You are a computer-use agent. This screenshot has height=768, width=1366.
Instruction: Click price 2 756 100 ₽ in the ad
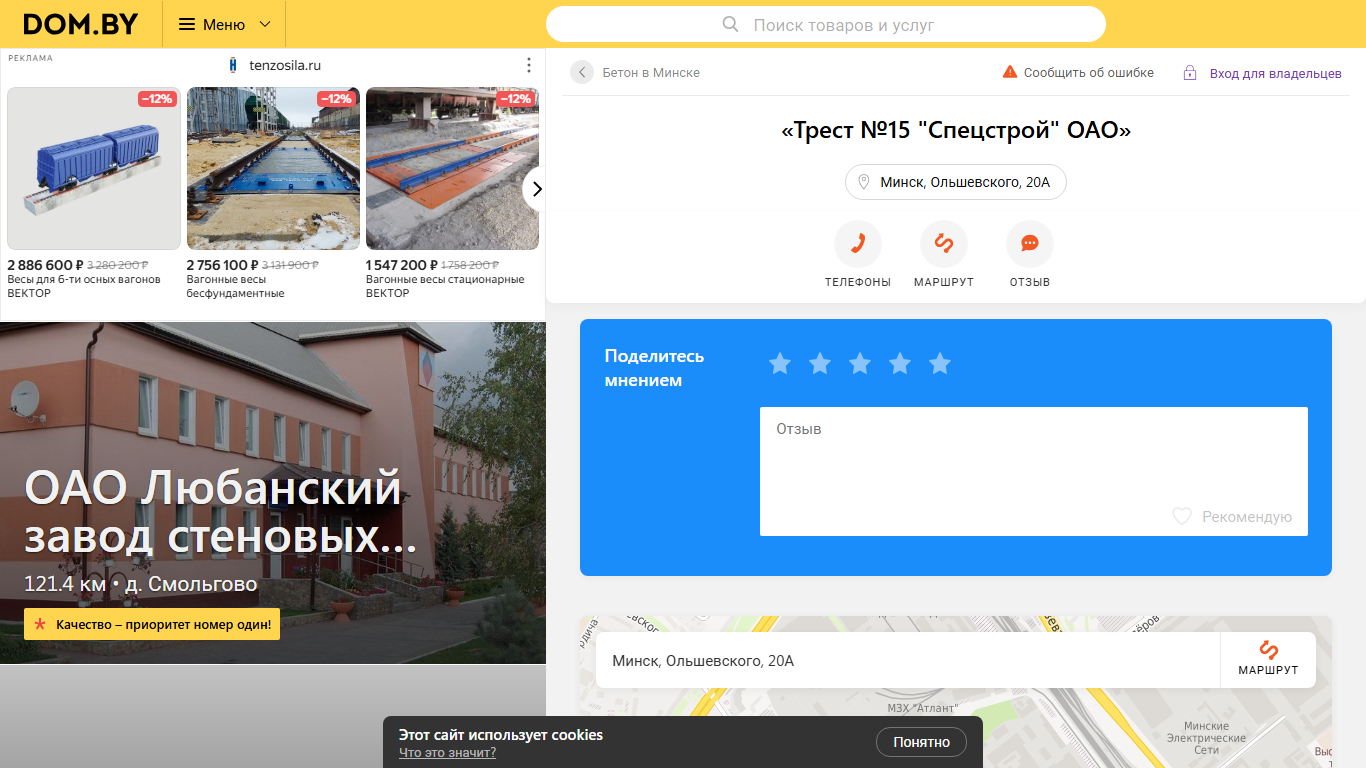[x=223, y=265]
